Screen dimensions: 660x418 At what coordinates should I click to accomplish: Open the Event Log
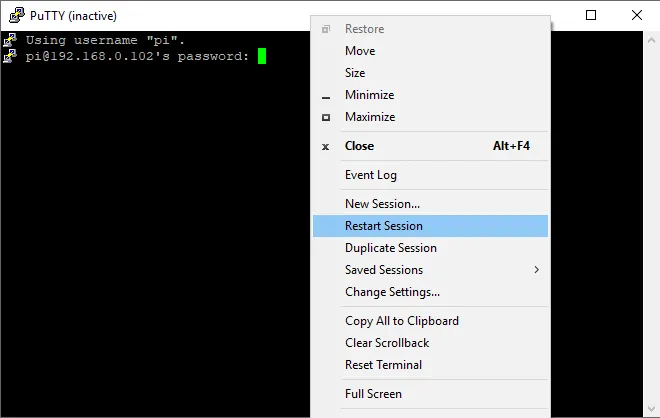tap(430, 175)
